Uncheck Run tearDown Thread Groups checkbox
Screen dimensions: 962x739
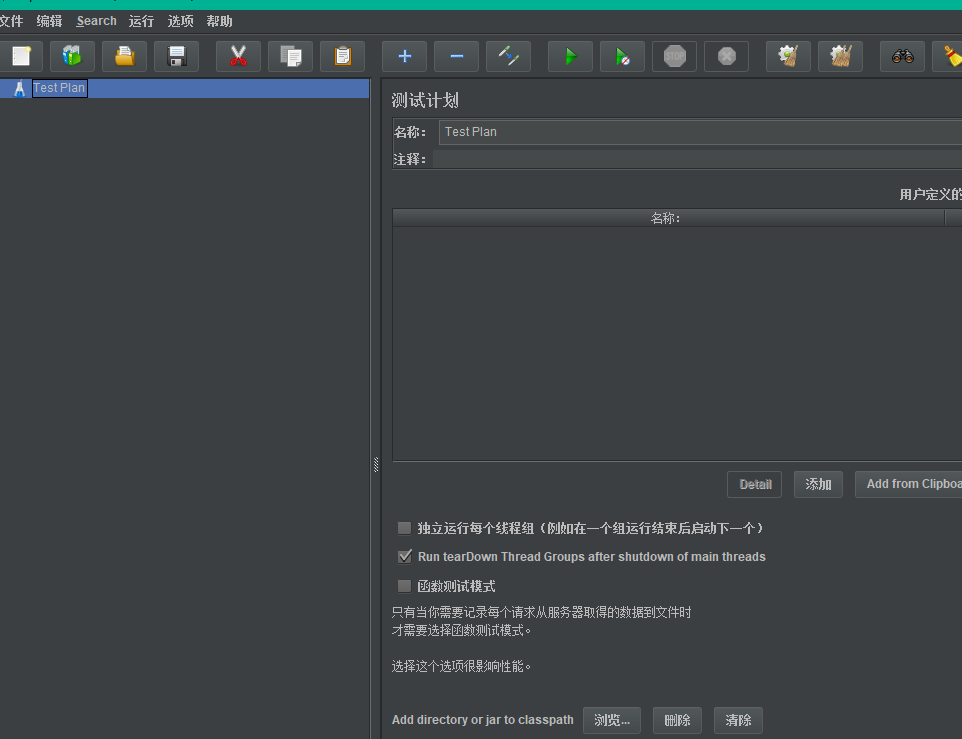(x=404, y=557)
